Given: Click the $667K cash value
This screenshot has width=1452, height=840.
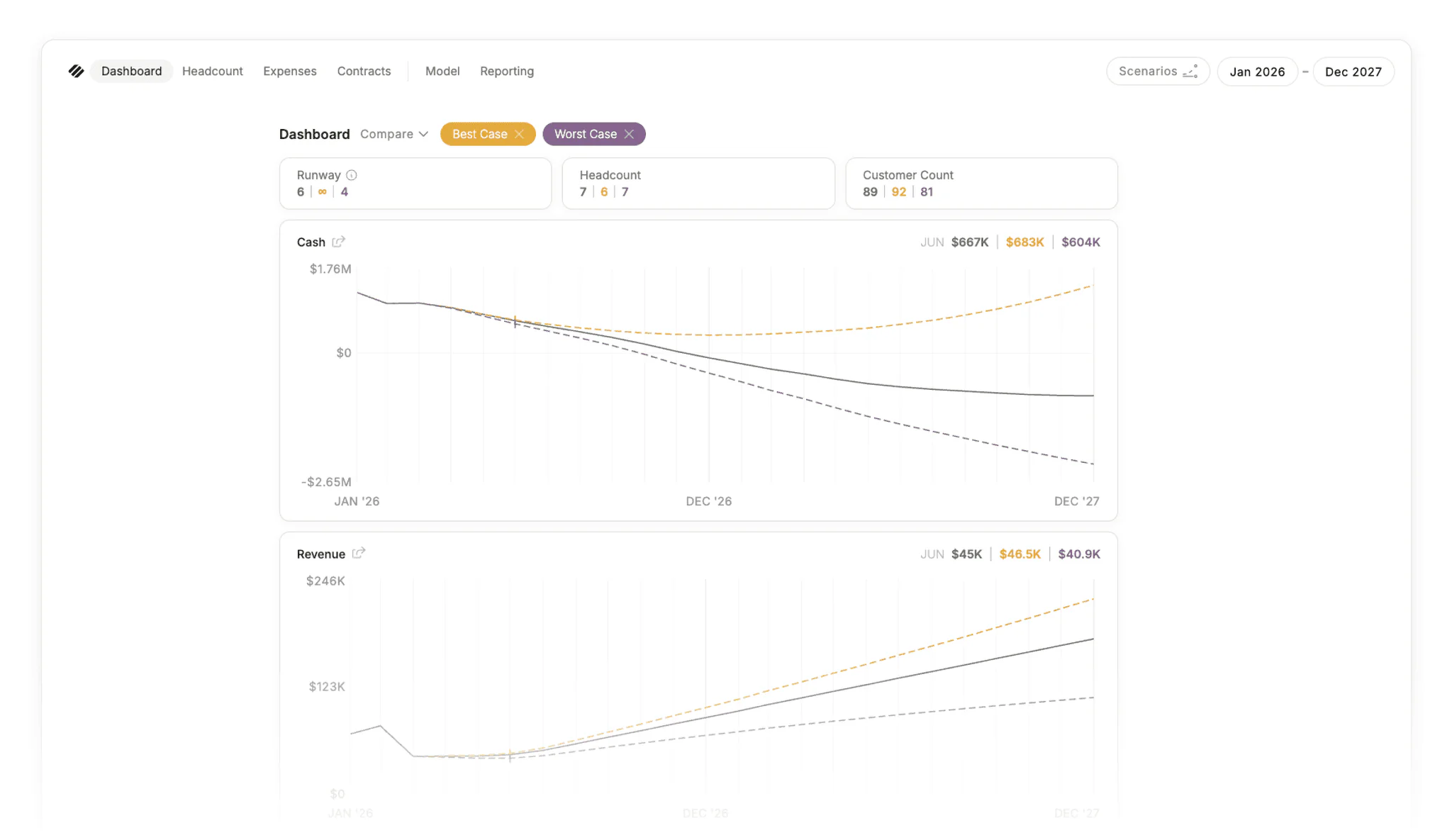Looking at the screenshot, I should (x=970, y=242).
